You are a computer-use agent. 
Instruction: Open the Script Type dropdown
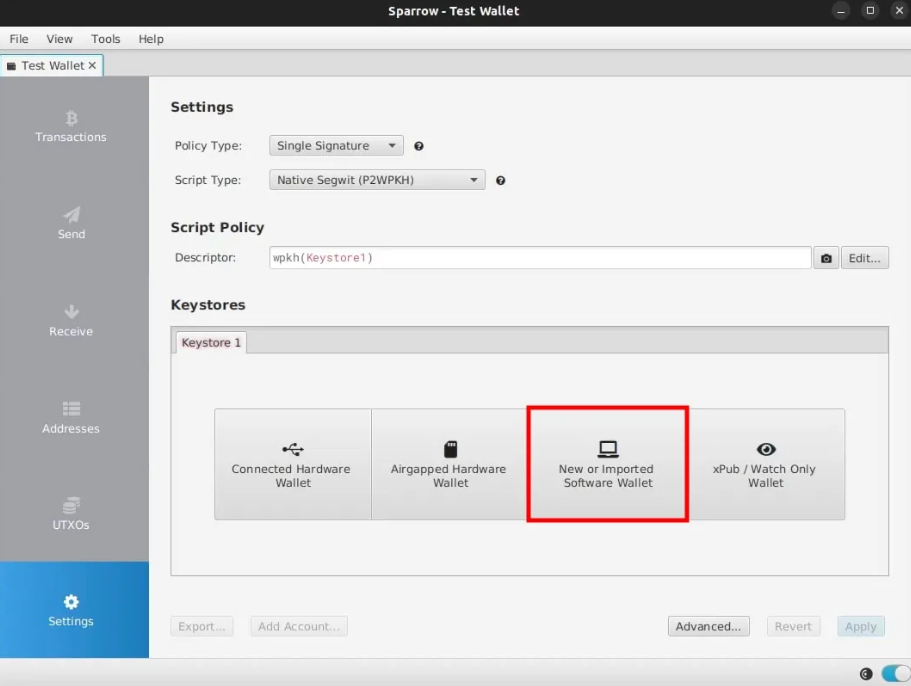377,180
